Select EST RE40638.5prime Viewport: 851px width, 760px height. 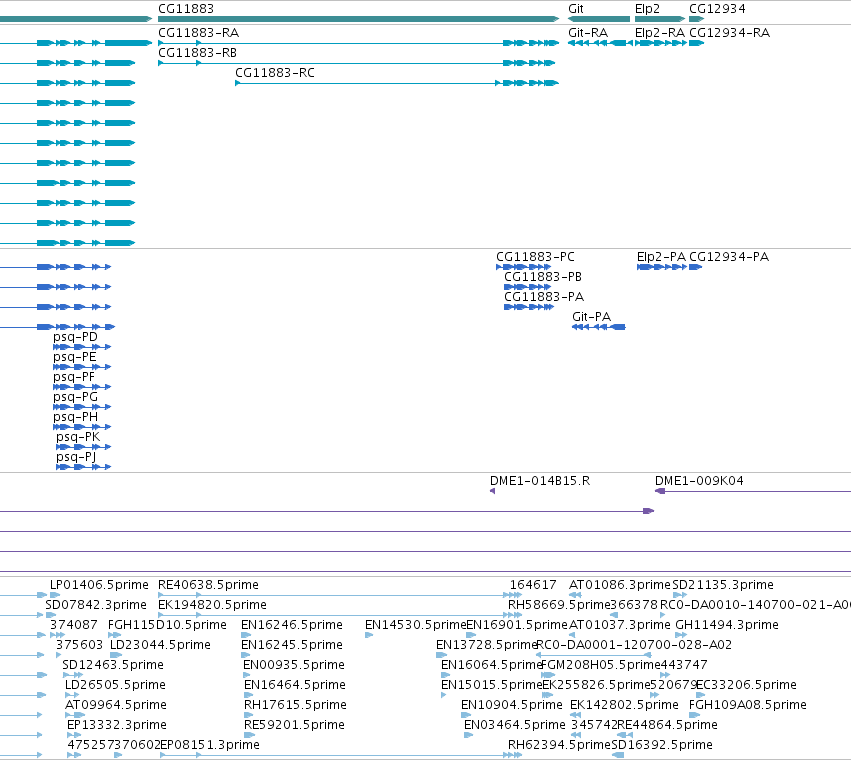208,585
